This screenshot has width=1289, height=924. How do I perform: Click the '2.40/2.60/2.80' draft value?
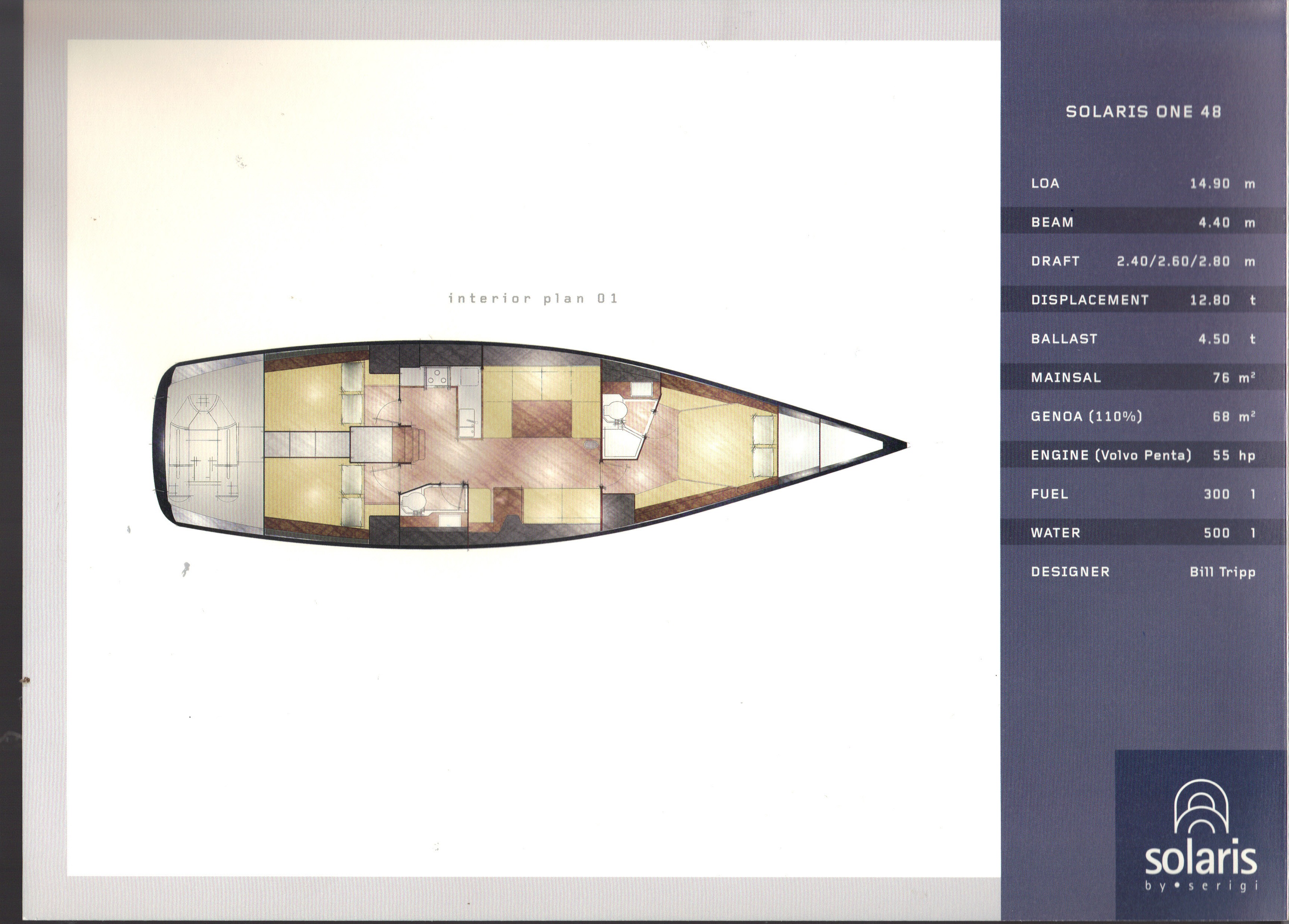[x=1173, y=261]
